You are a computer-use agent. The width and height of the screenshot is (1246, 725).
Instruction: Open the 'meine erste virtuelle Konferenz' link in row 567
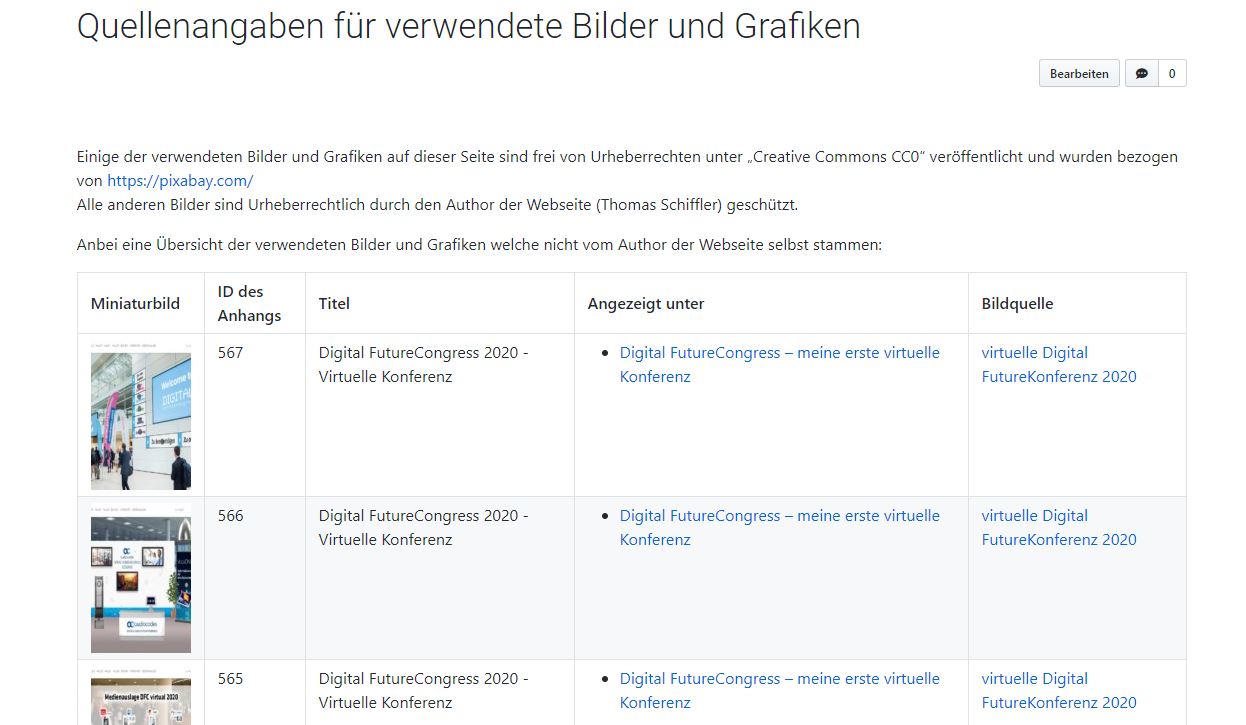point(780,365)
